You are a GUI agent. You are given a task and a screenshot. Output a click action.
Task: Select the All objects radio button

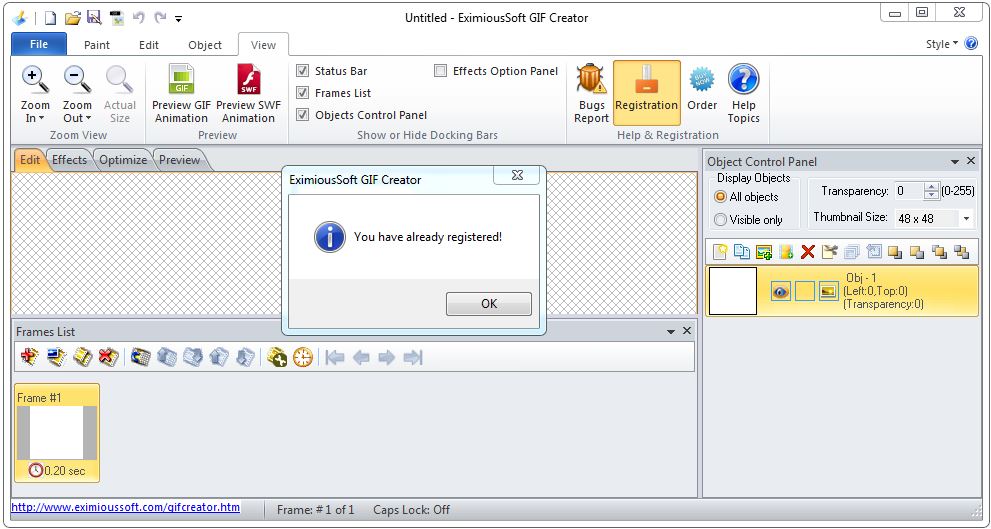pos(720,197)
